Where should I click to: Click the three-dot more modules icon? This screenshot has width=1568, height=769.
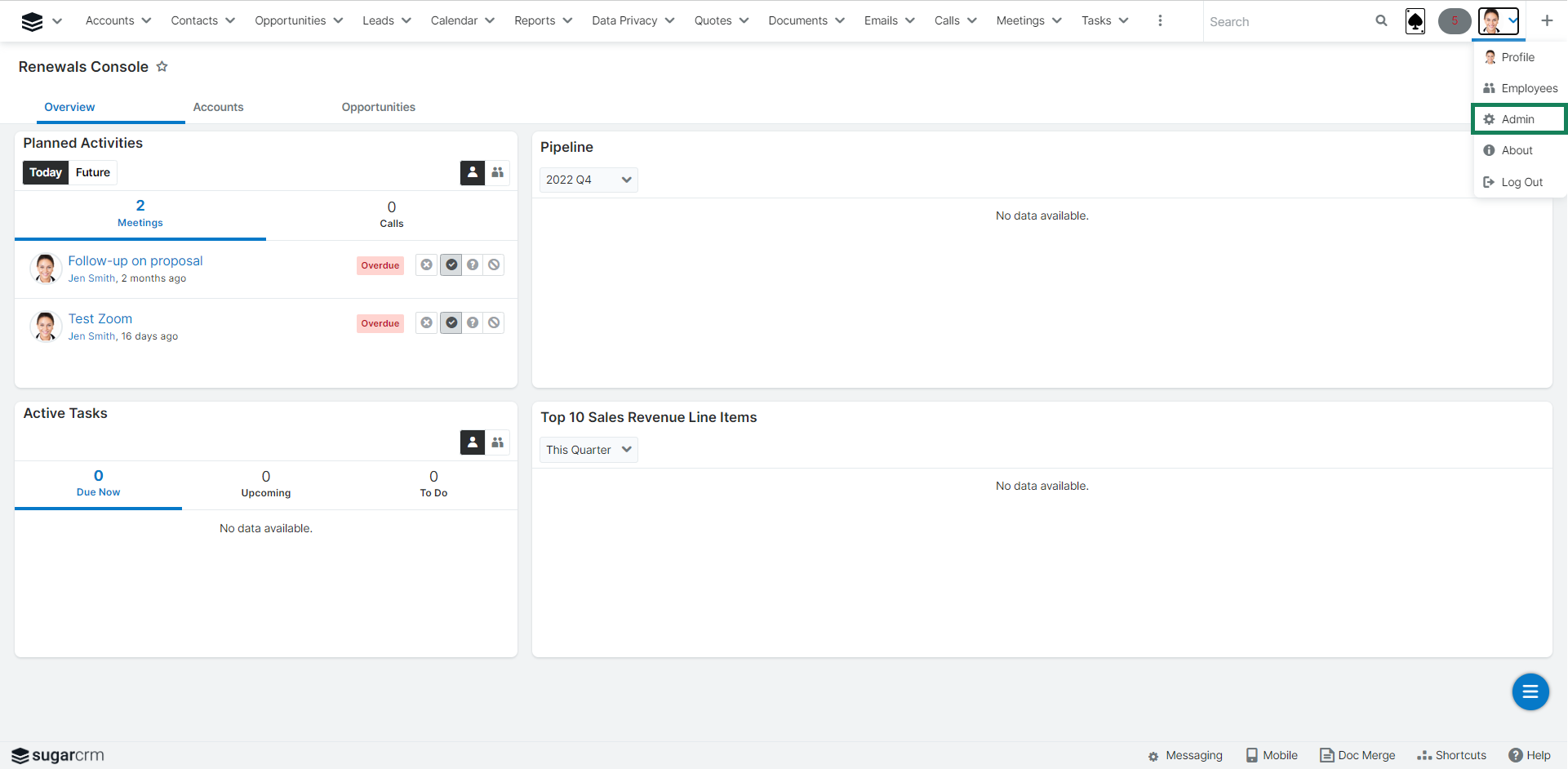(x=1160, y=21)
